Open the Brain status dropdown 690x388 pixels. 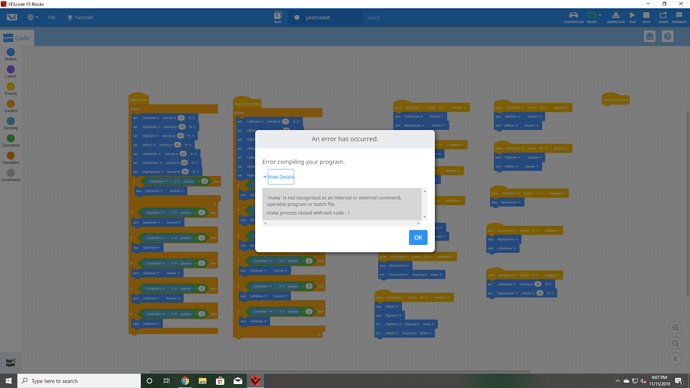coord(595,17)
